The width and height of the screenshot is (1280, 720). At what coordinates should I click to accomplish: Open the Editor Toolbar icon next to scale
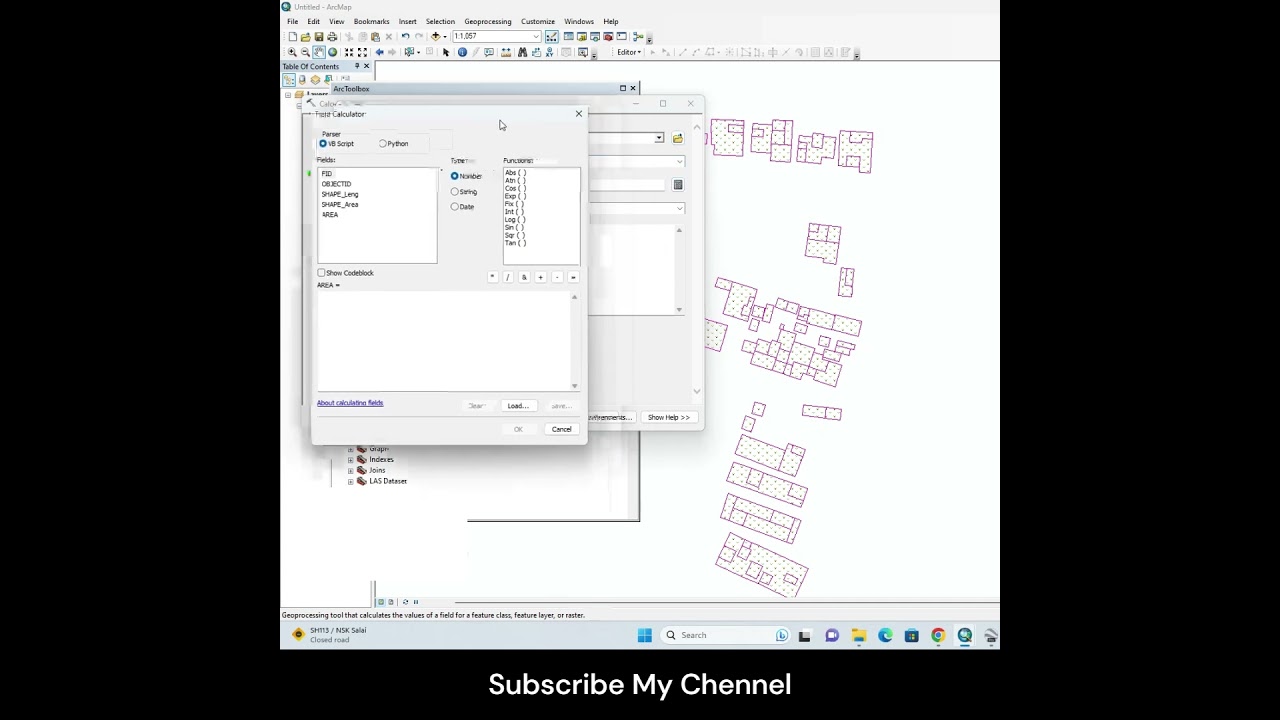552,36
